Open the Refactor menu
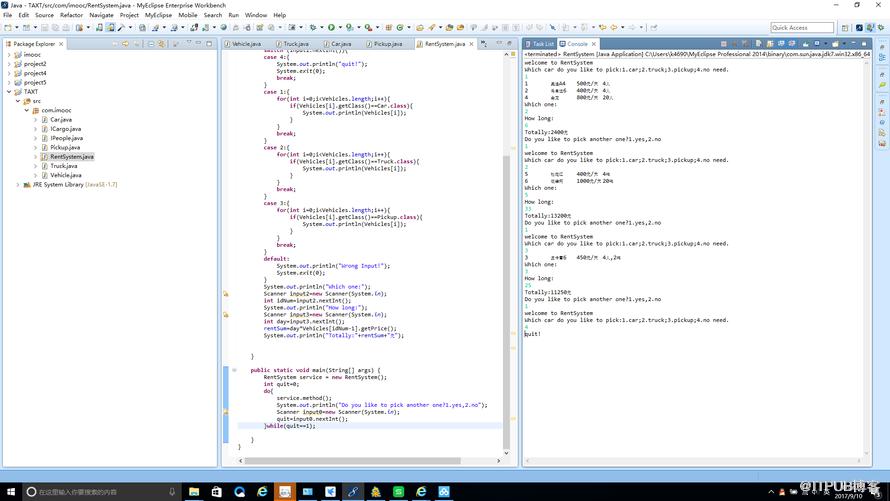Viewport: 890px width, 501px height. 72,15
